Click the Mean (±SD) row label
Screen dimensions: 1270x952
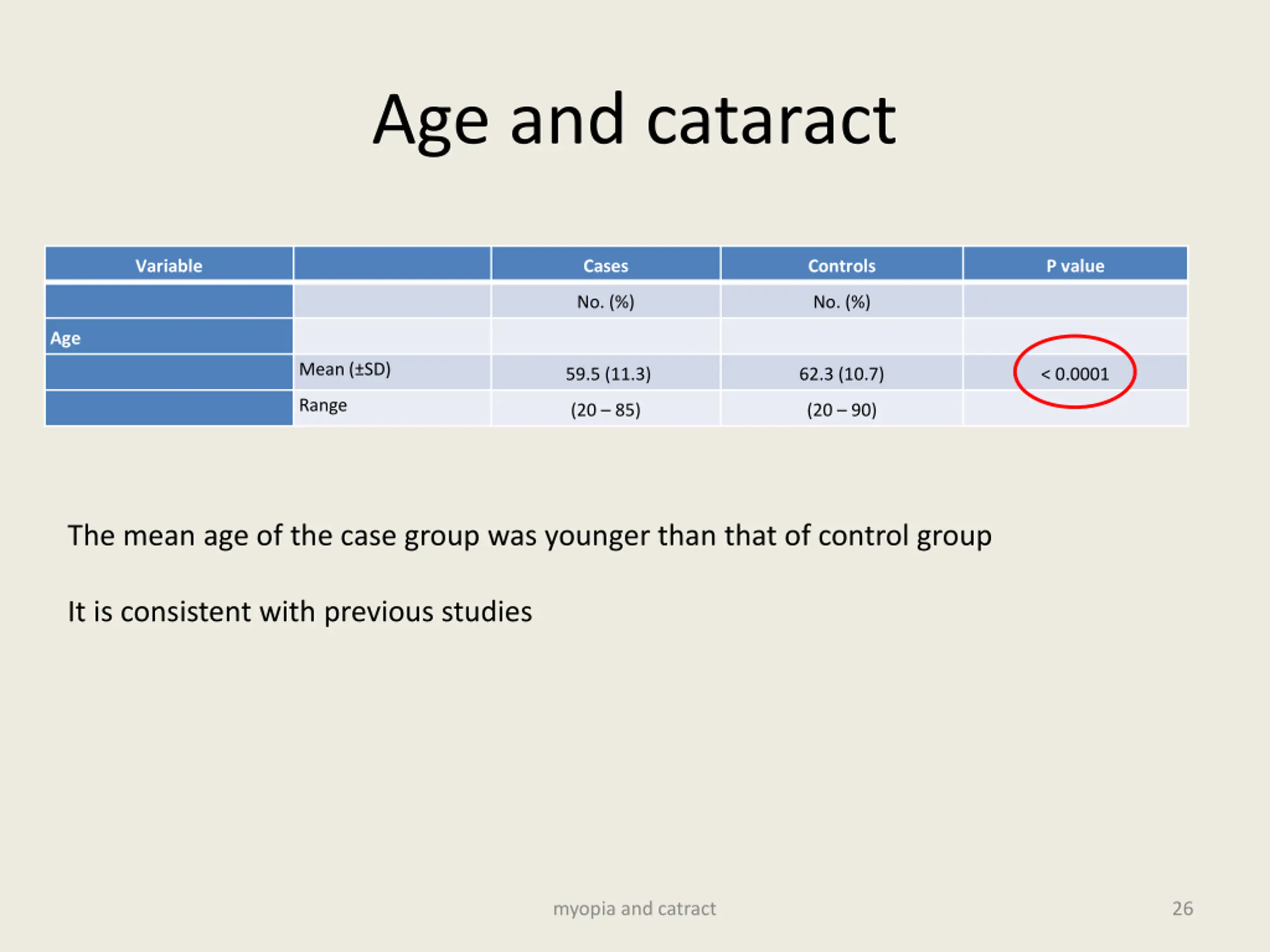coord(344,369)
